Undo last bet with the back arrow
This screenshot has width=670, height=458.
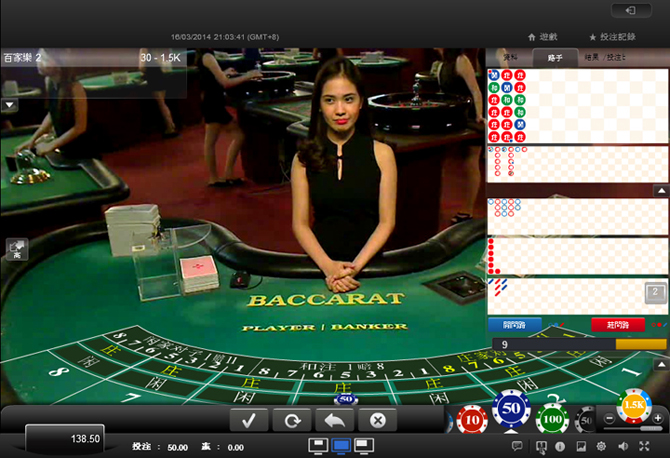click(335, 420)
